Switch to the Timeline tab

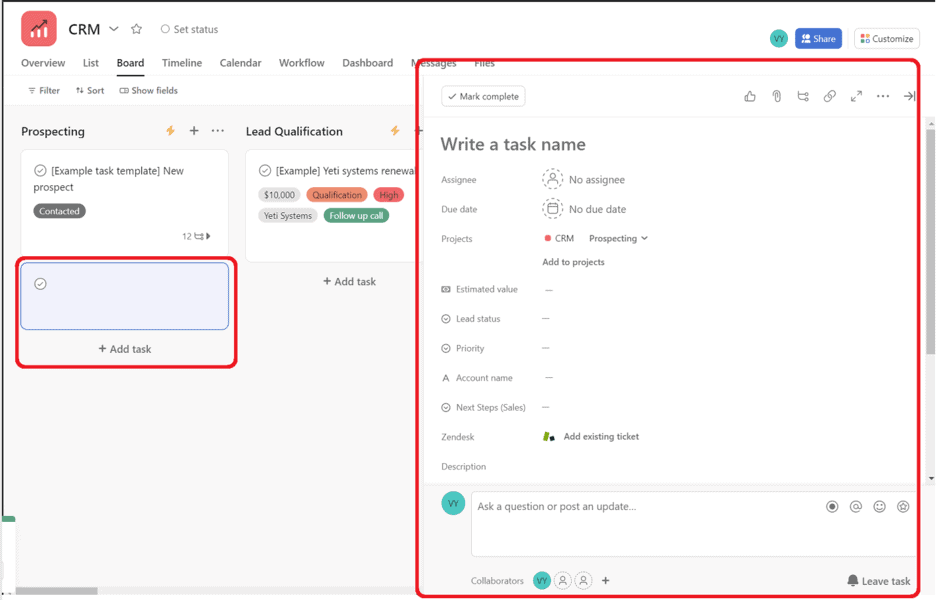tap(181, 63)
